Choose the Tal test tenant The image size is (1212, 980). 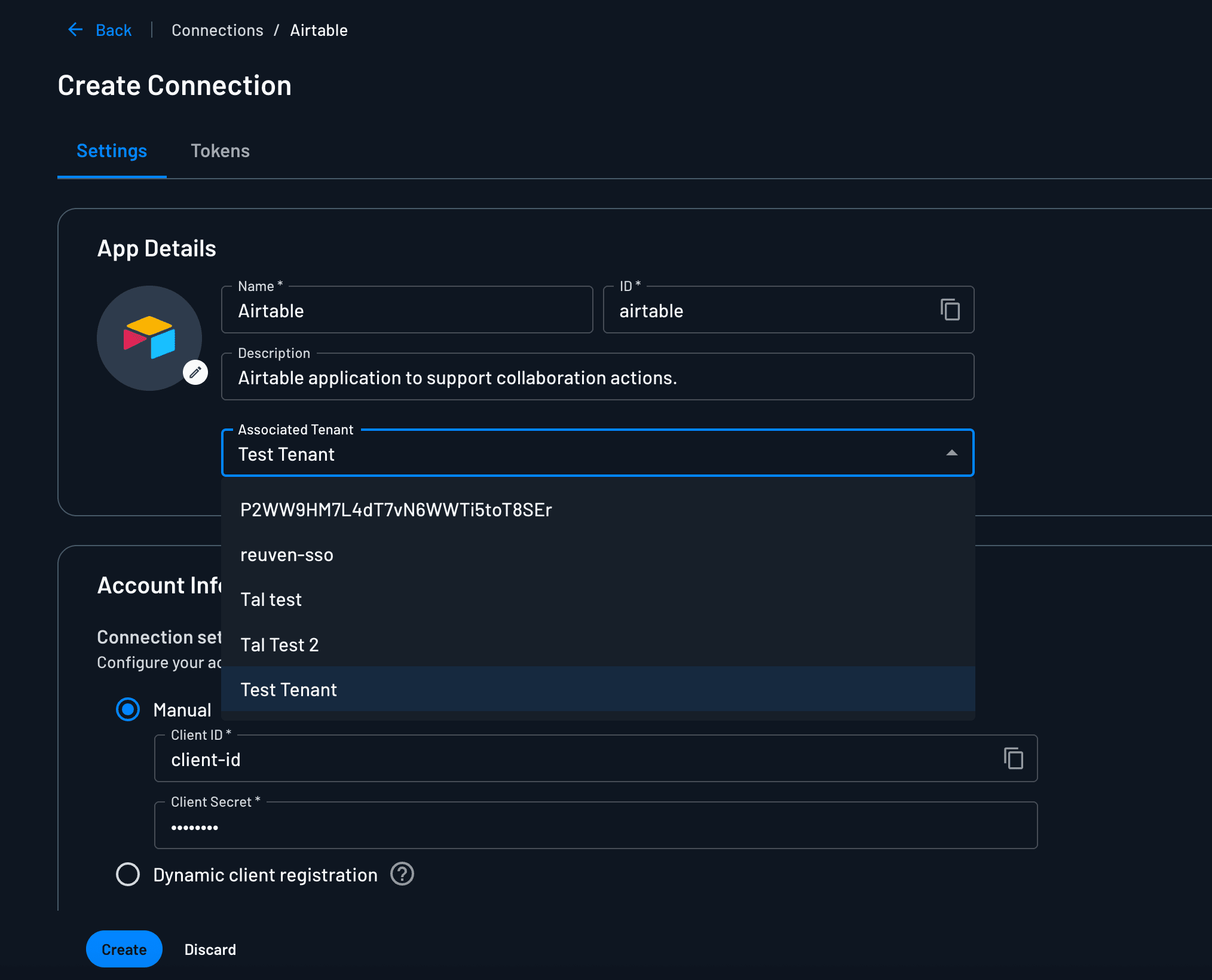(271, 599)
